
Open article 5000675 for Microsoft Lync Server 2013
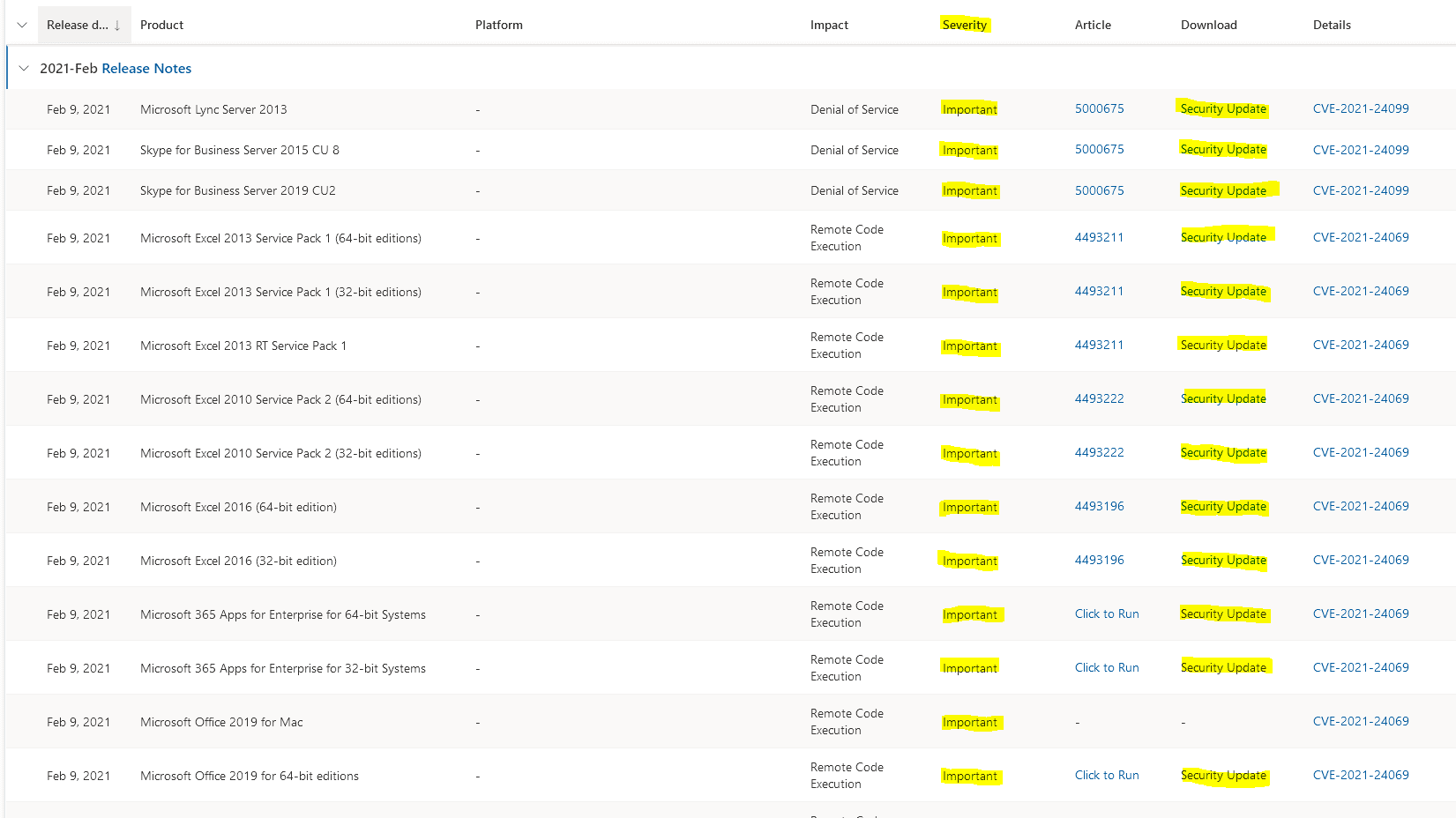(x=1100, y=109)
